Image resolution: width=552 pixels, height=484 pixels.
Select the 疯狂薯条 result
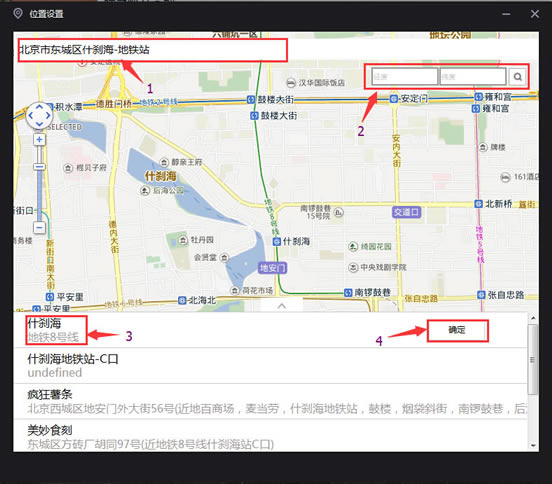click(x=270, y=402)
